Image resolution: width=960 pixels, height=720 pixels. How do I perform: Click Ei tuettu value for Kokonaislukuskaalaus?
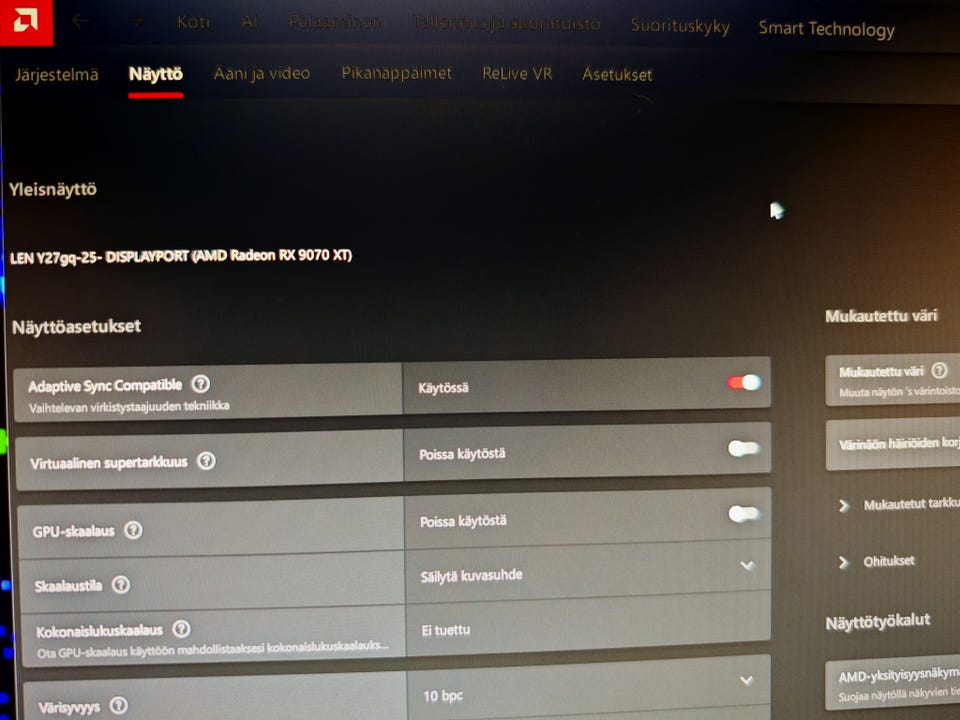click(x=446, y=629)
